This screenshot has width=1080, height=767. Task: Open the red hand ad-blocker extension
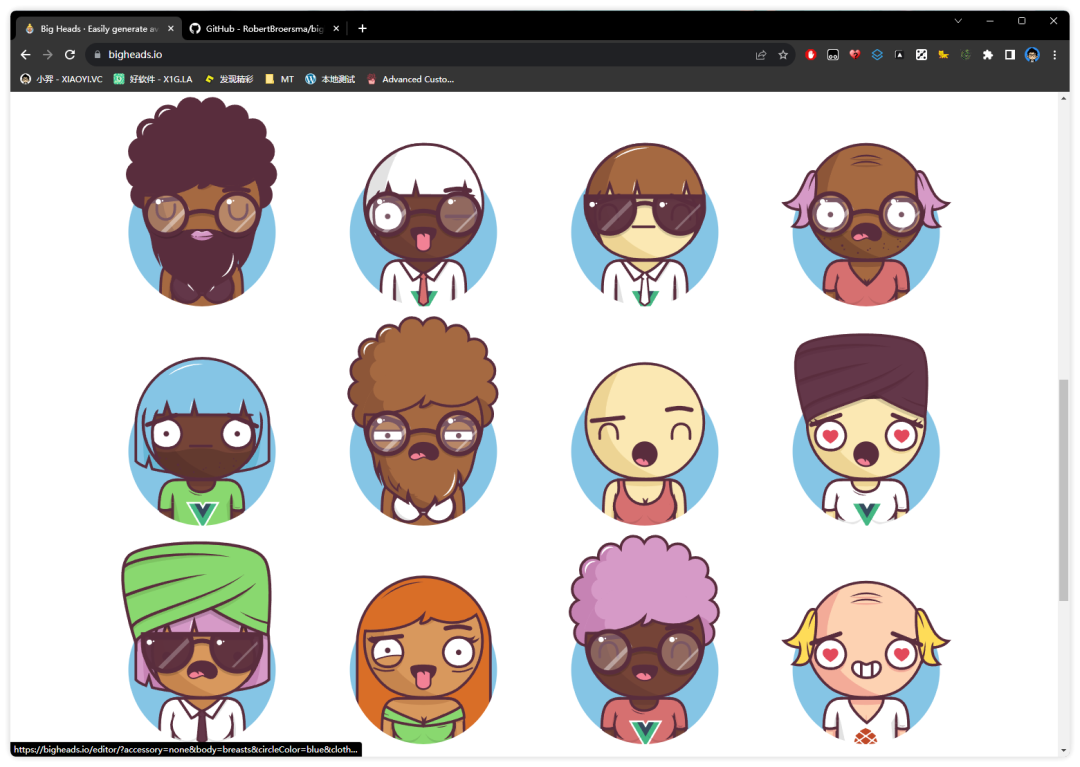(811, 55)
